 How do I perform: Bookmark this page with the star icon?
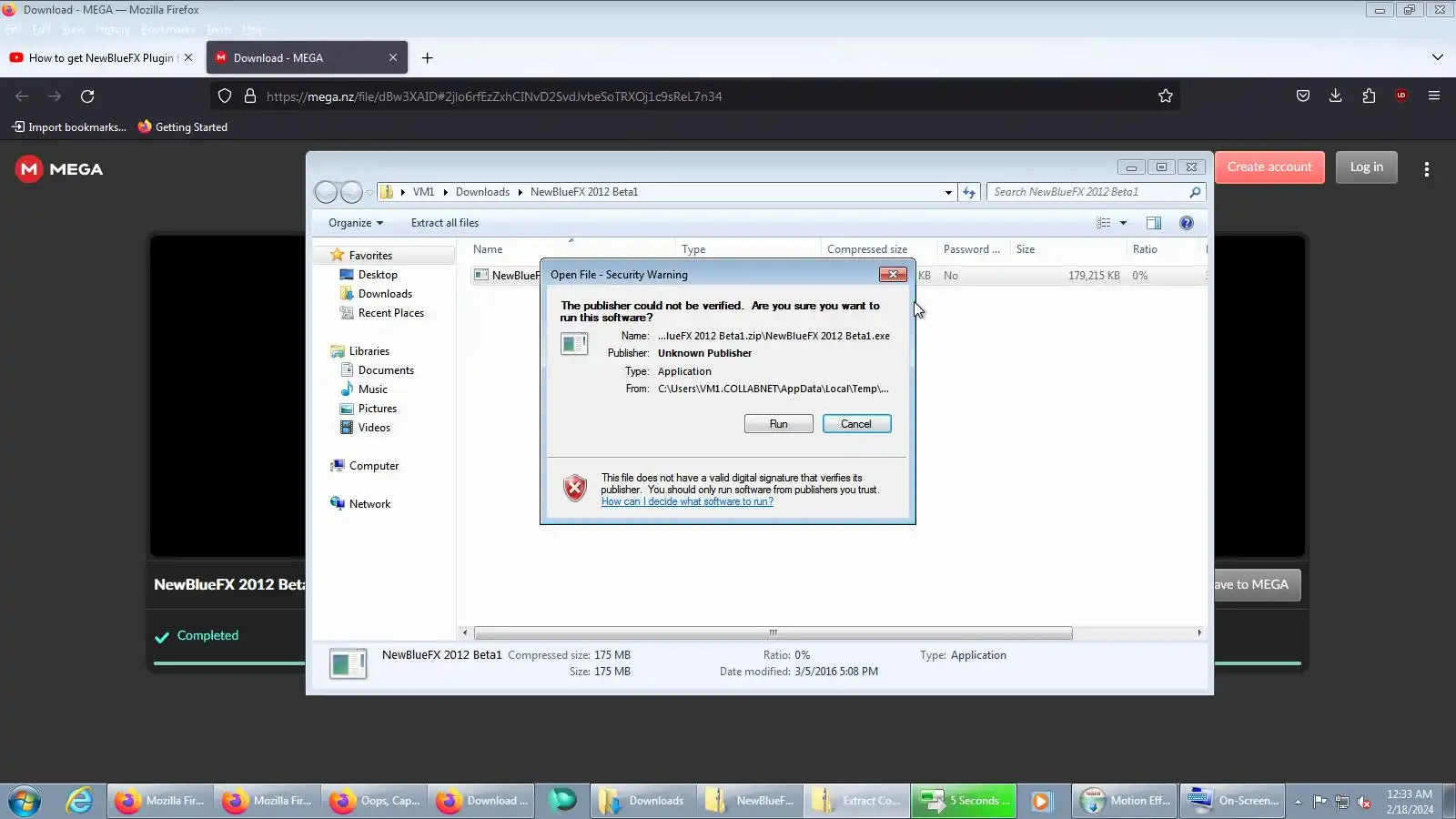tap(1166, 96)
